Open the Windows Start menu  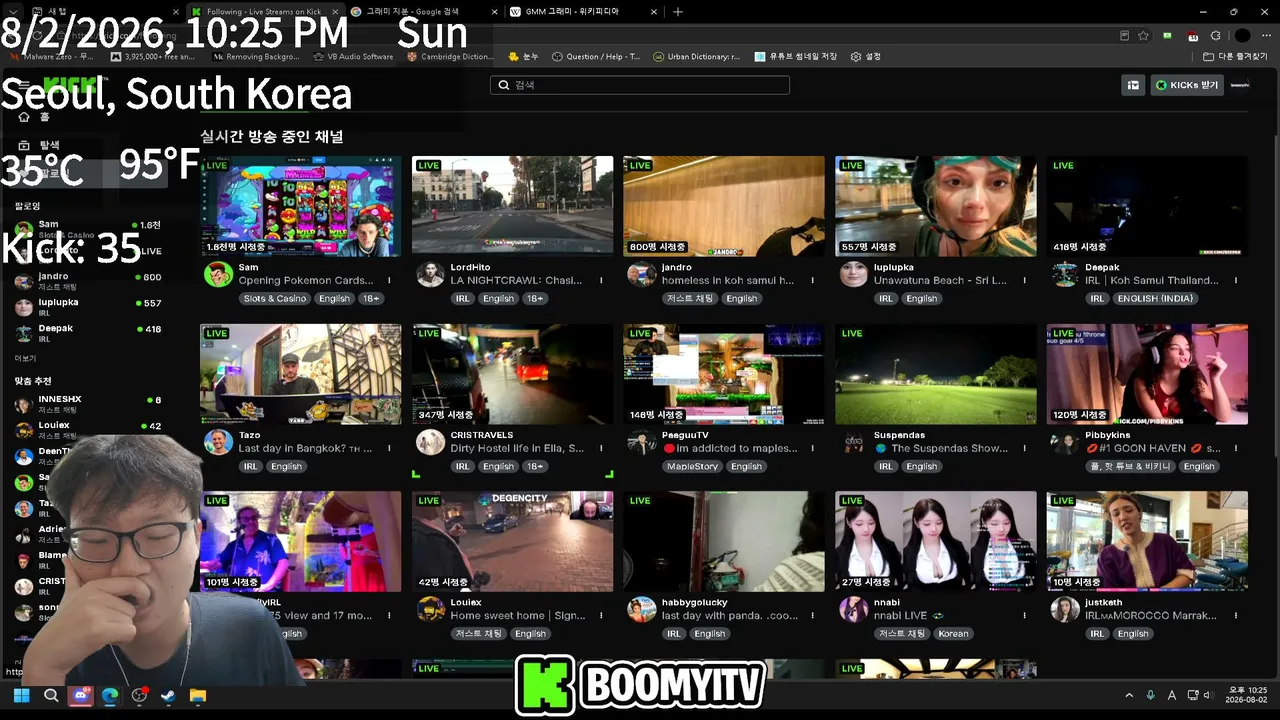click(x=22, y=695)
